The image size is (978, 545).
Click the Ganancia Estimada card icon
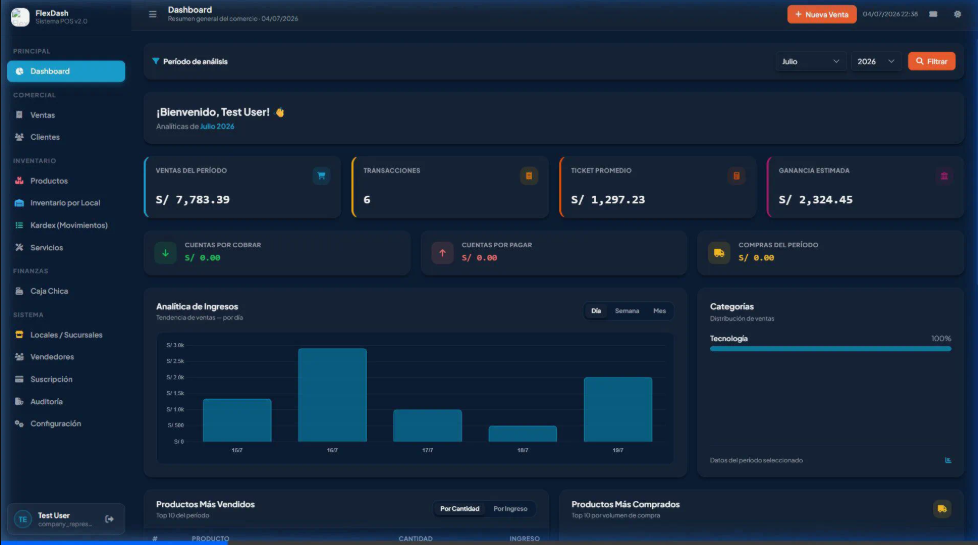click(944, 176)
